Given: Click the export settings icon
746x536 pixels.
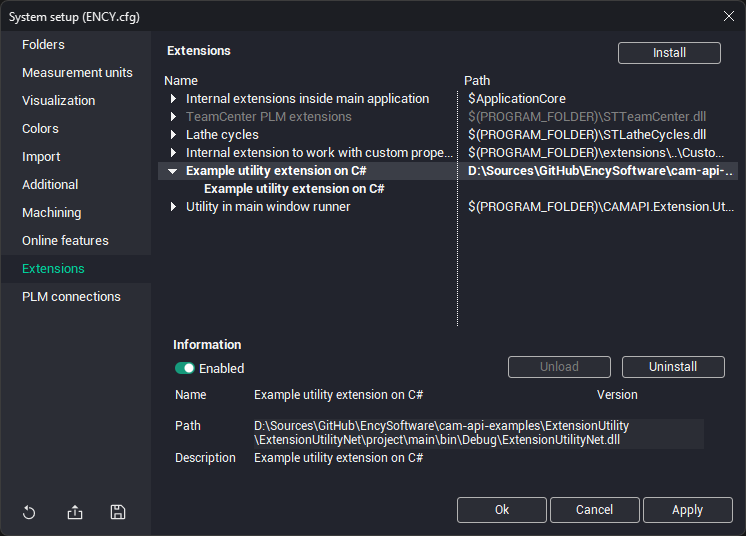Looking at the screenshot, I should point(75,513).
